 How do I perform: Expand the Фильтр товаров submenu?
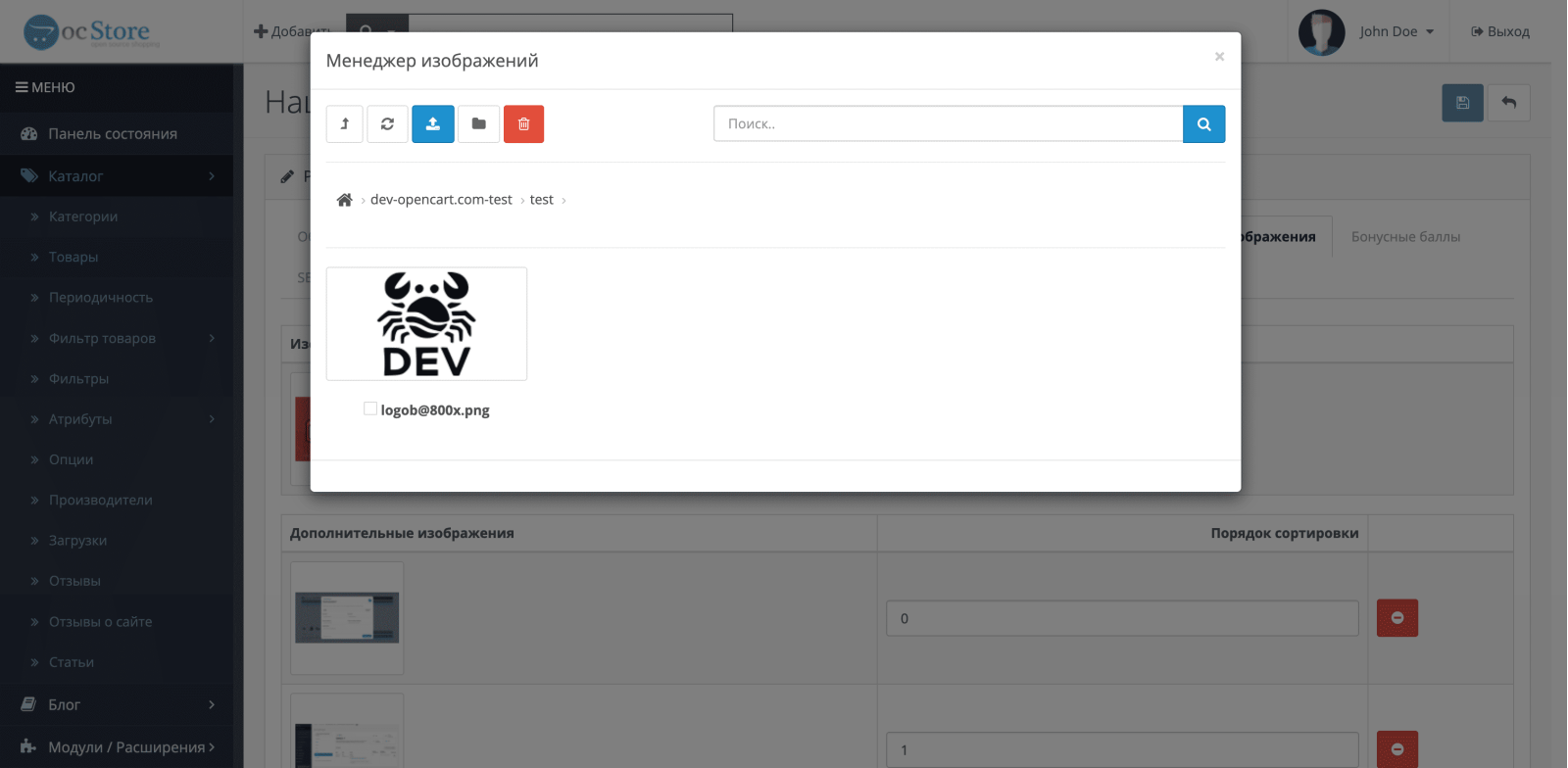117,338
